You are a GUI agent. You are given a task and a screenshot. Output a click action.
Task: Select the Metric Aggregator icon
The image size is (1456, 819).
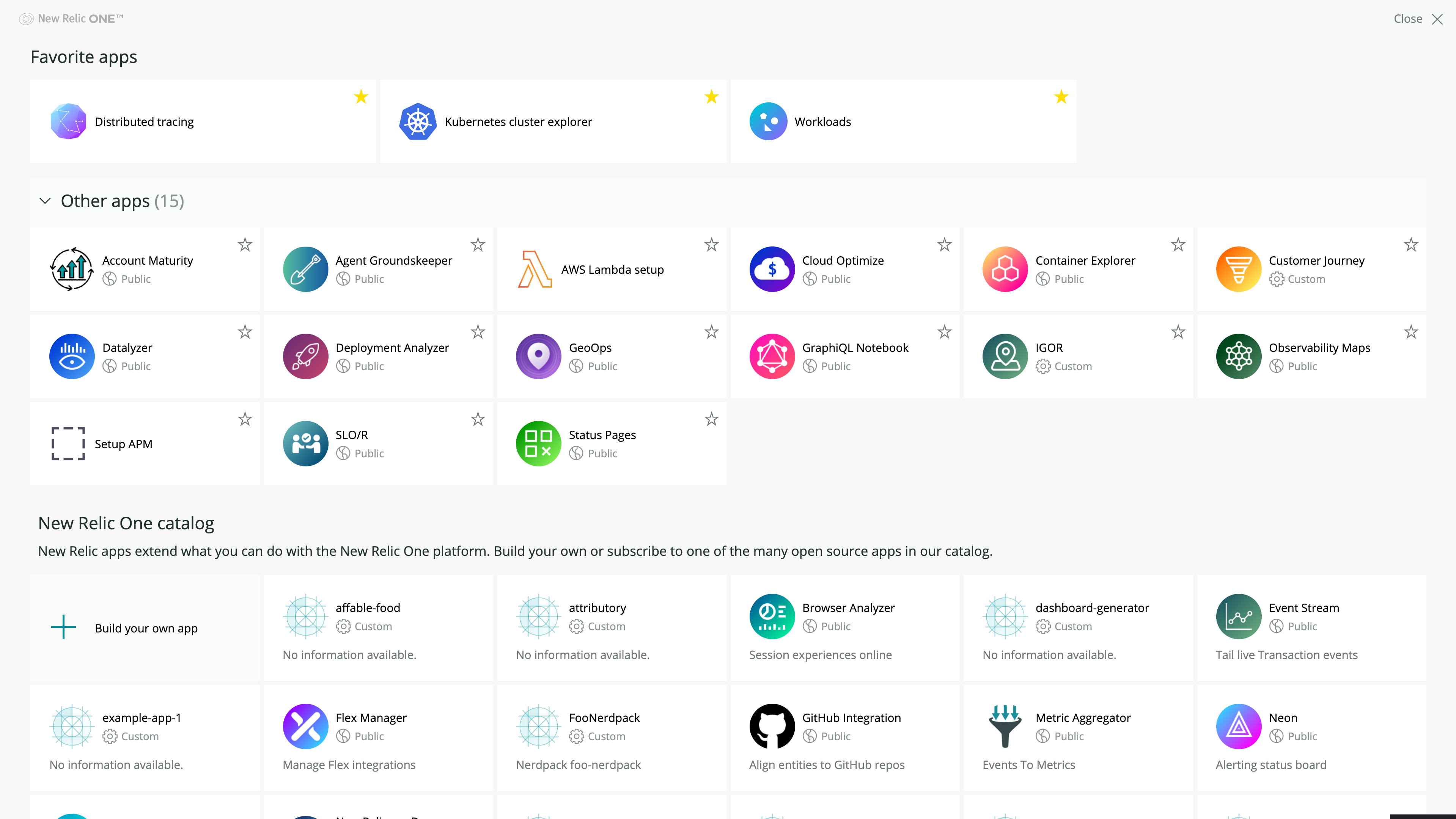coord(1005,727)
